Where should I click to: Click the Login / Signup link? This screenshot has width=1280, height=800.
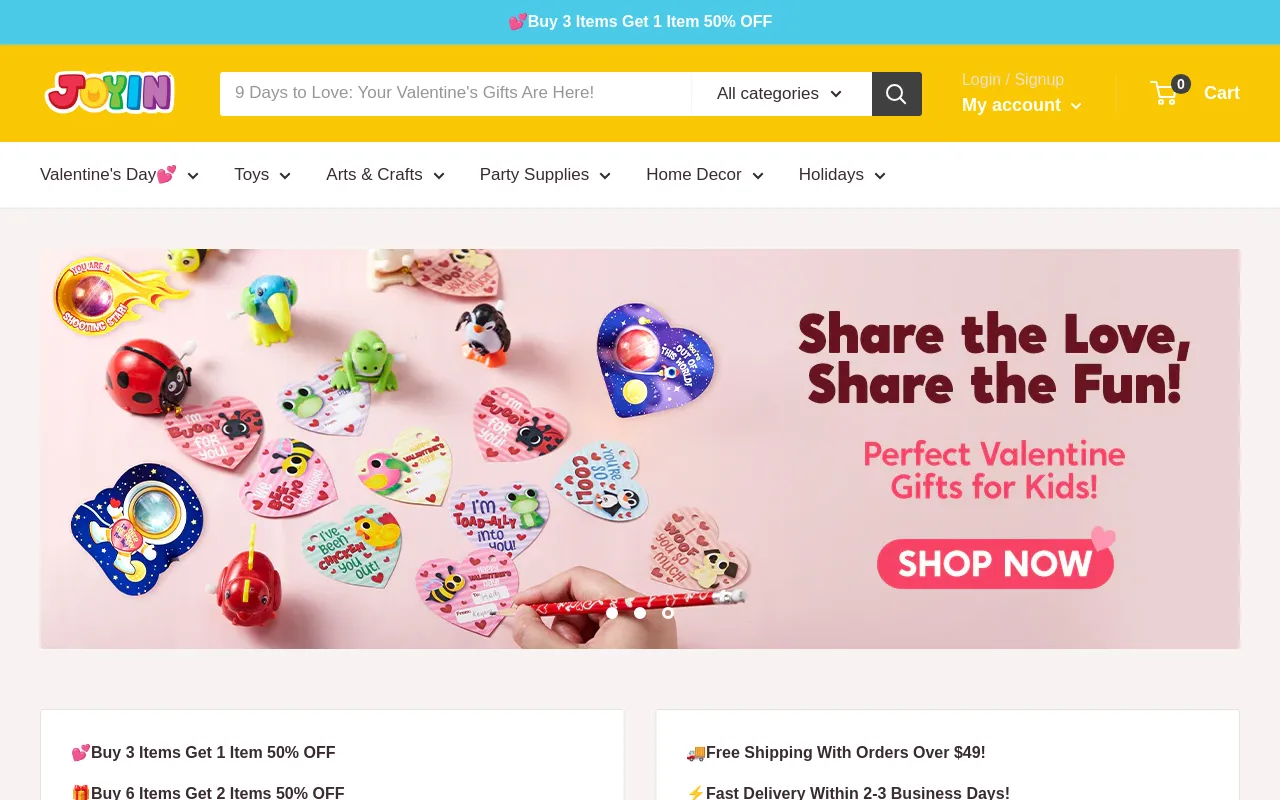(1013, 79)
